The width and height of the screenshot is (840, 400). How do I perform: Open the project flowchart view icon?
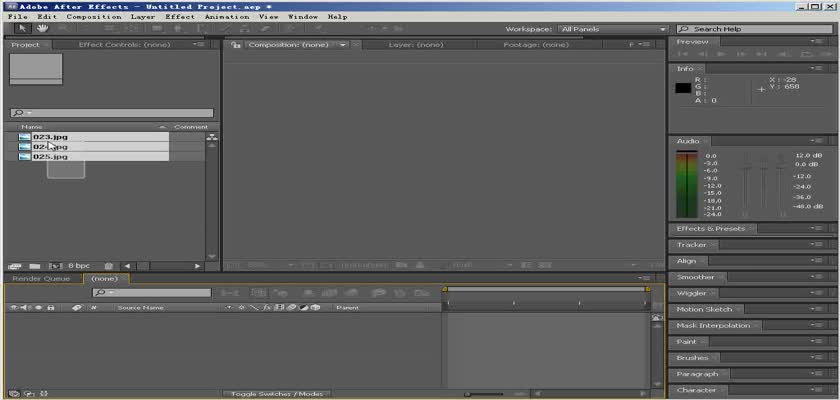tap(212, 137)
